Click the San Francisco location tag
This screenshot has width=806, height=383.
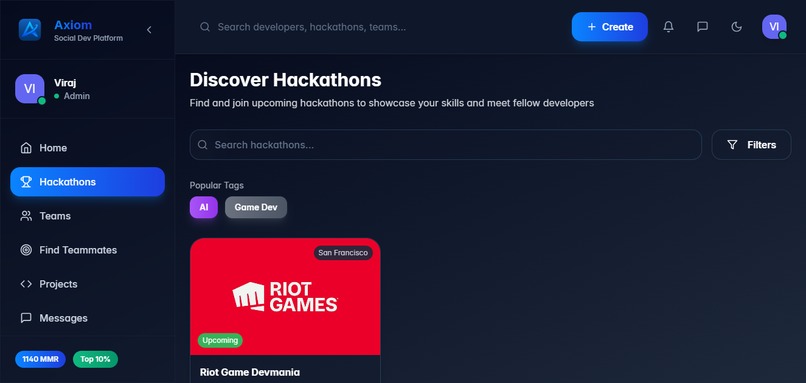click(x=343, y=252)
